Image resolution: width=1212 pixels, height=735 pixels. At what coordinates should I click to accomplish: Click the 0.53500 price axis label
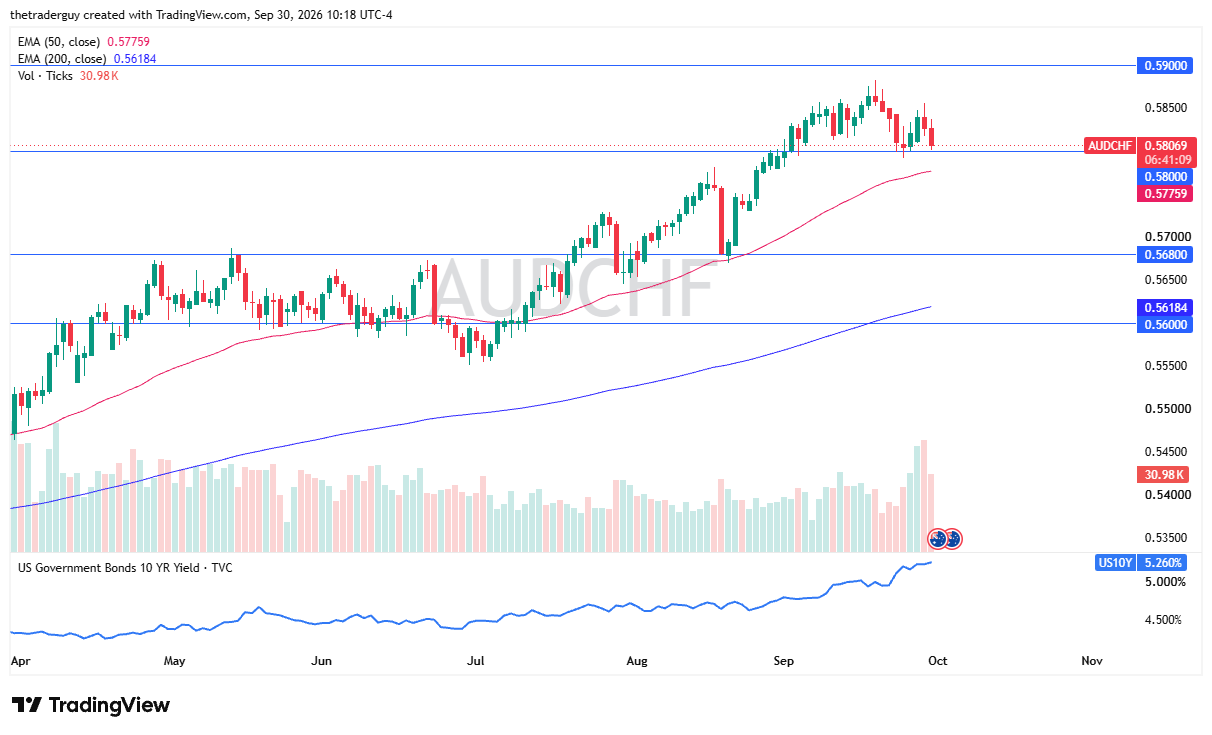click(1165, 537)
